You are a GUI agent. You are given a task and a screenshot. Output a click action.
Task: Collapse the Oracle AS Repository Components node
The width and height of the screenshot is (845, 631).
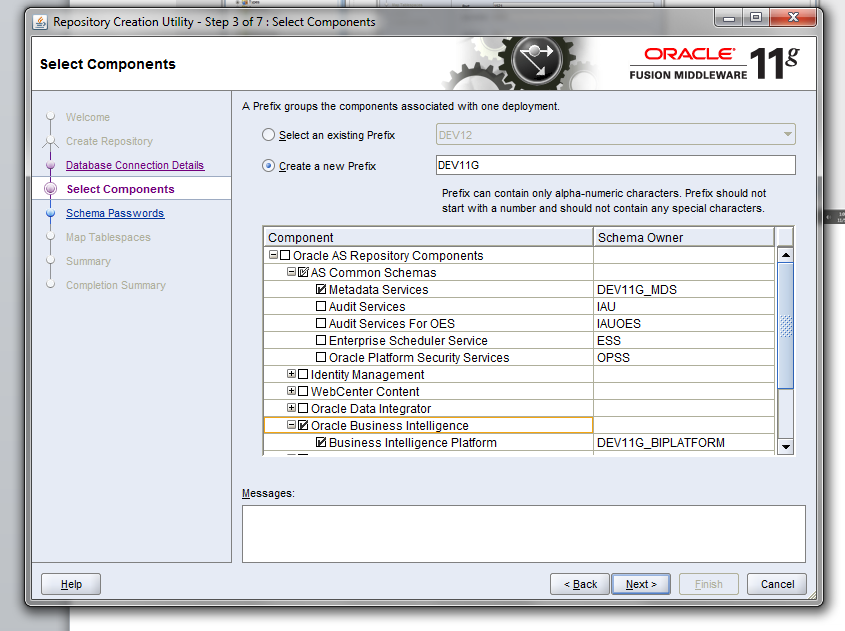point(273,255)
